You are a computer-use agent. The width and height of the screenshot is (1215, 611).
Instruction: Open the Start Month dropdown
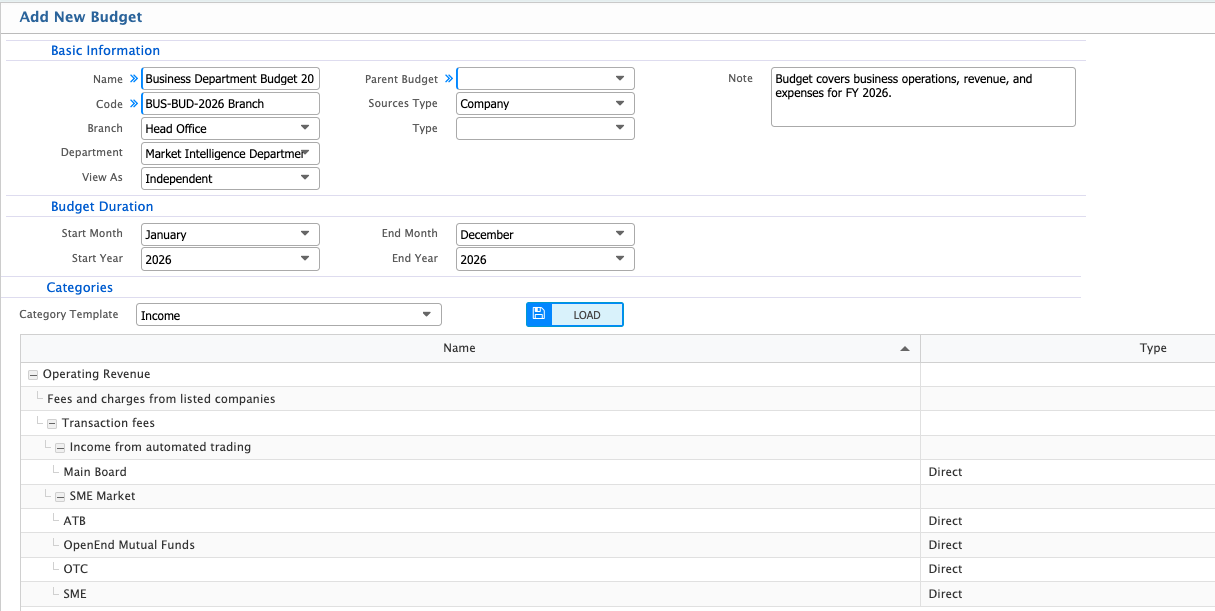point(306,233)
